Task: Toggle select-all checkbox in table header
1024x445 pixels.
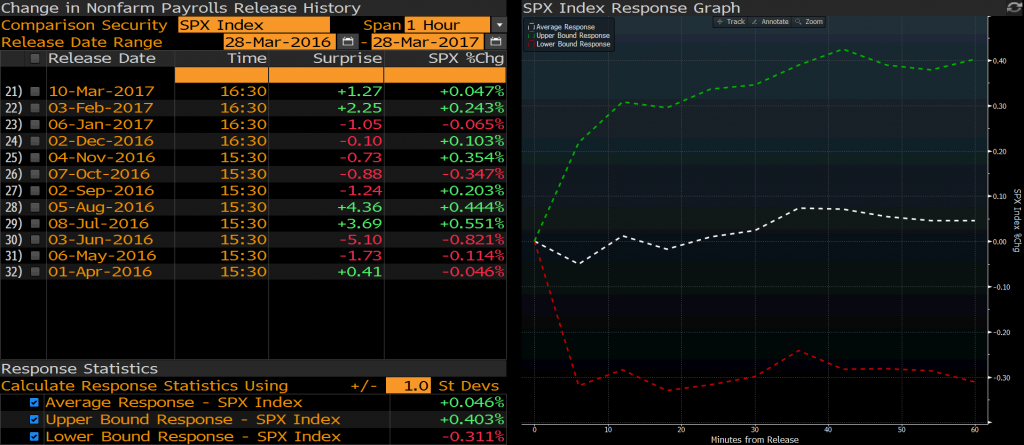Action: pyautogui.click(x=35, y=58)
